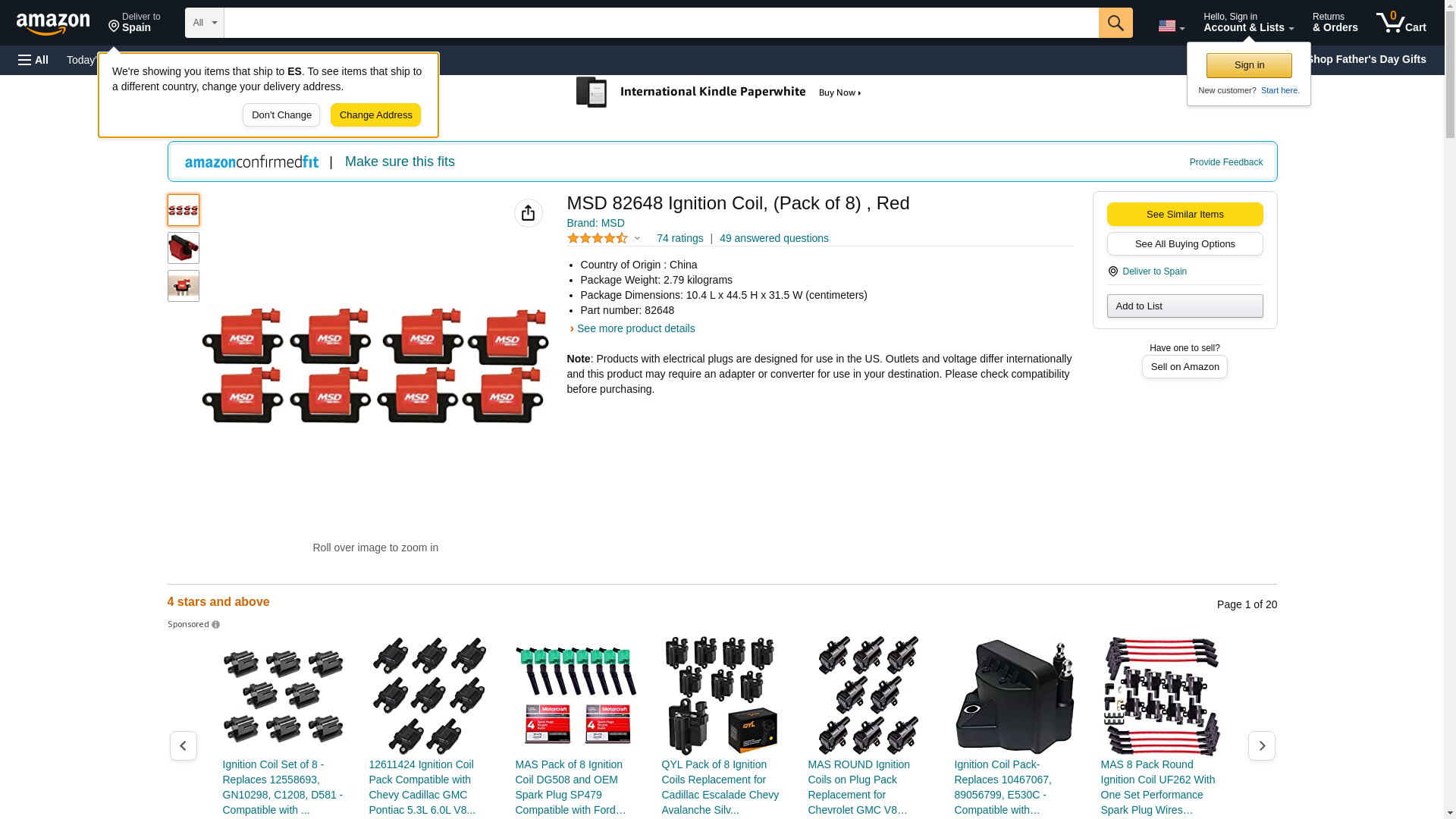Open the All hamburger menu

(x=33, y=60)
